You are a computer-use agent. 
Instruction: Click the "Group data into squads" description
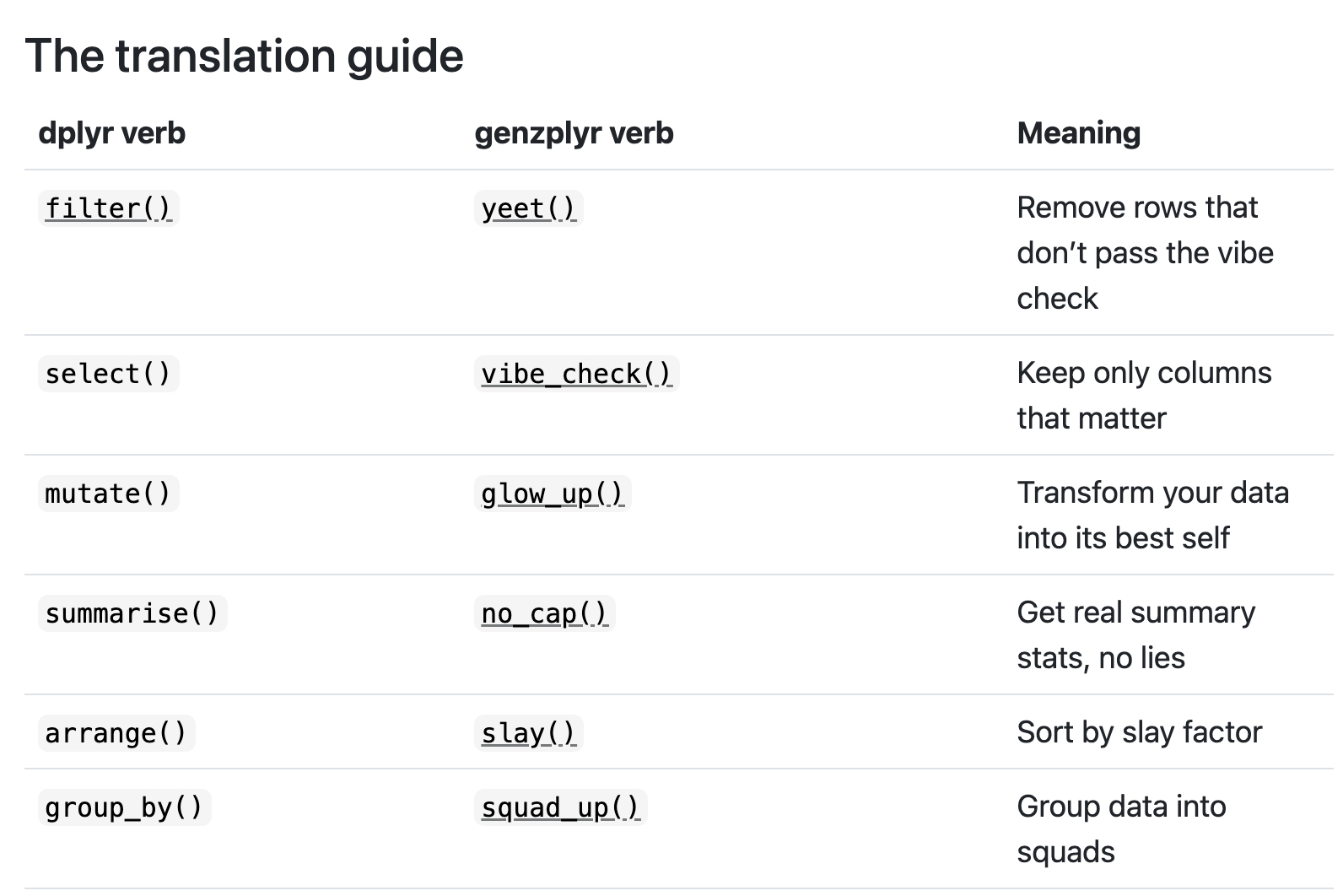[x=1120, y=829]
